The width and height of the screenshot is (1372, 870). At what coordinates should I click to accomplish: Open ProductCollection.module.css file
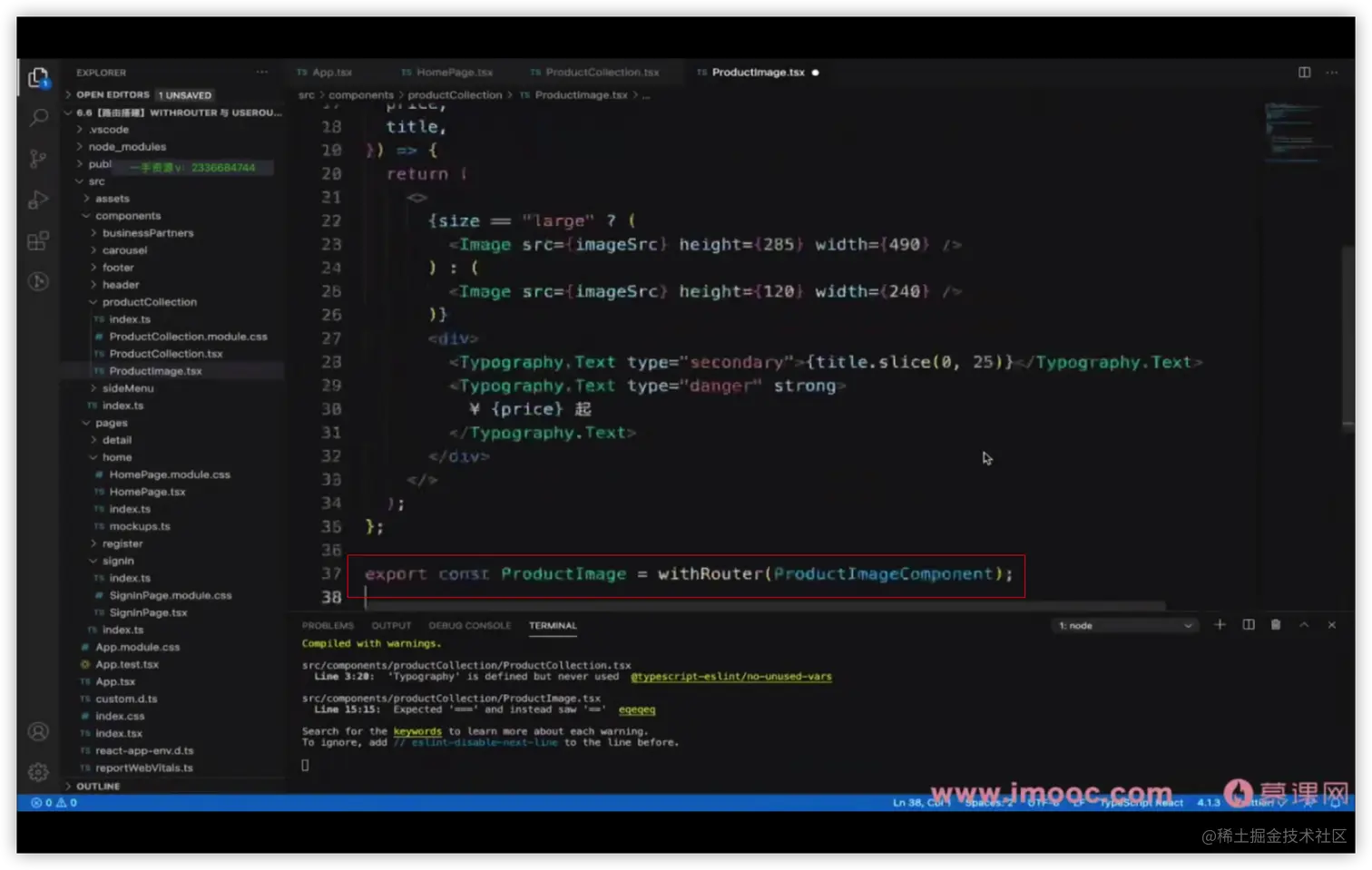point(188,337)
